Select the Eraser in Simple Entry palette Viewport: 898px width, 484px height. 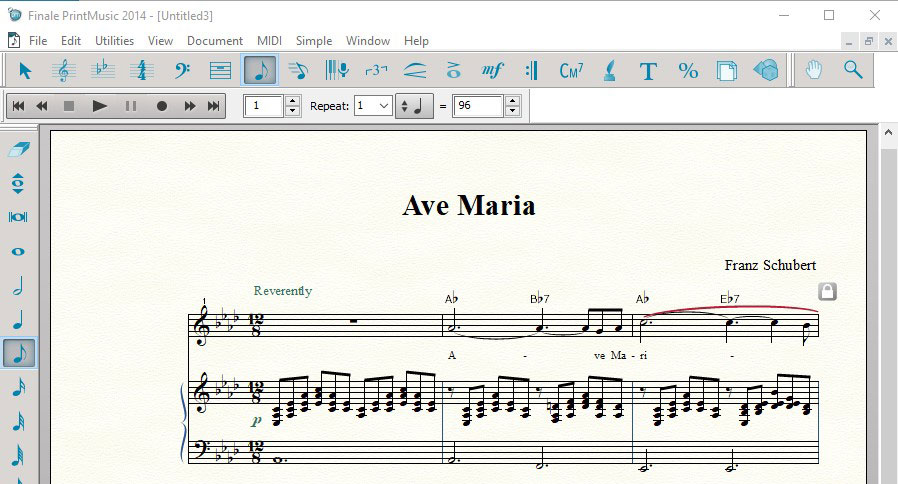point(19,149)
